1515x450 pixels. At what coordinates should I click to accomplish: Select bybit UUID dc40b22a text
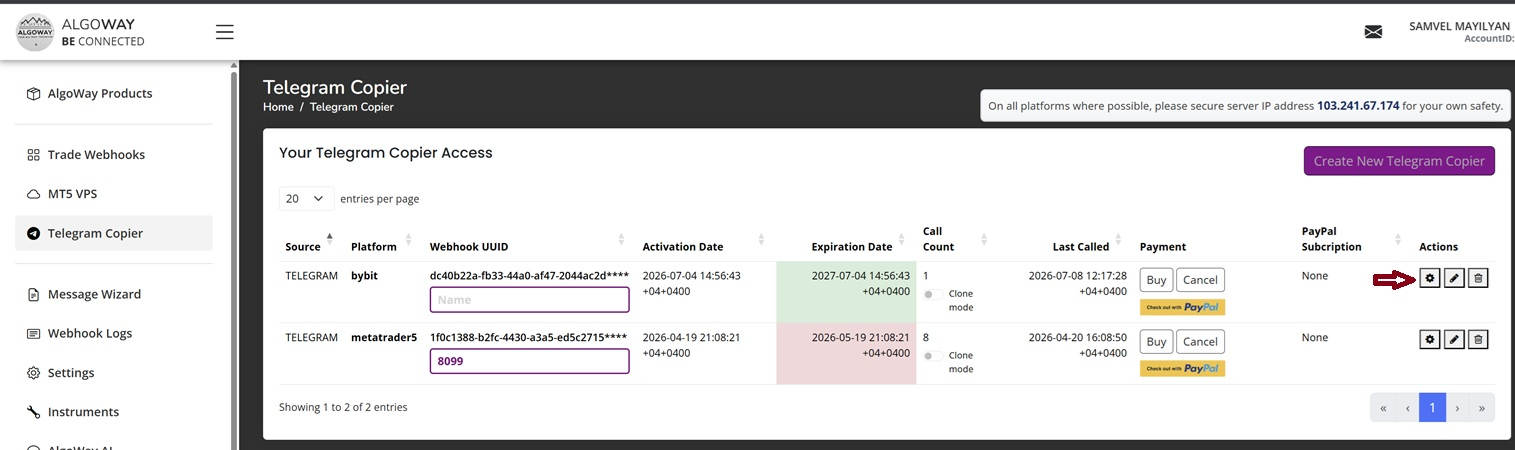(x=529, y=275)
